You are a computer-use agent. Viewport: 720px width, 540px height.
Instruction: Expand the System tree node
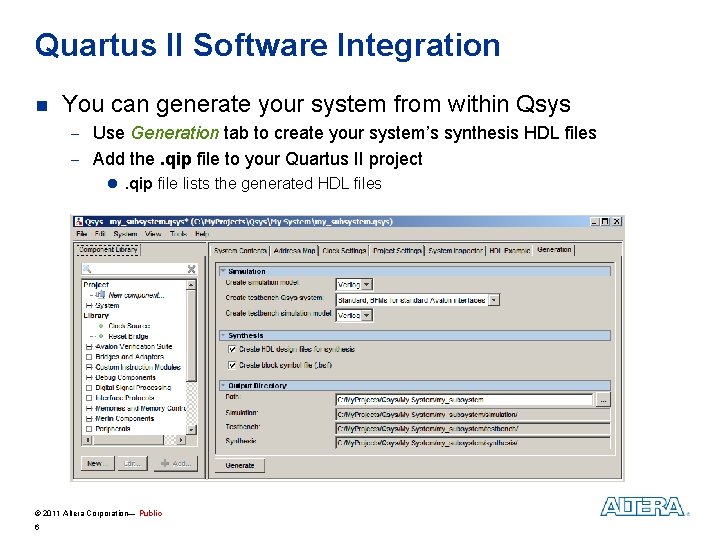pos(89,305)
